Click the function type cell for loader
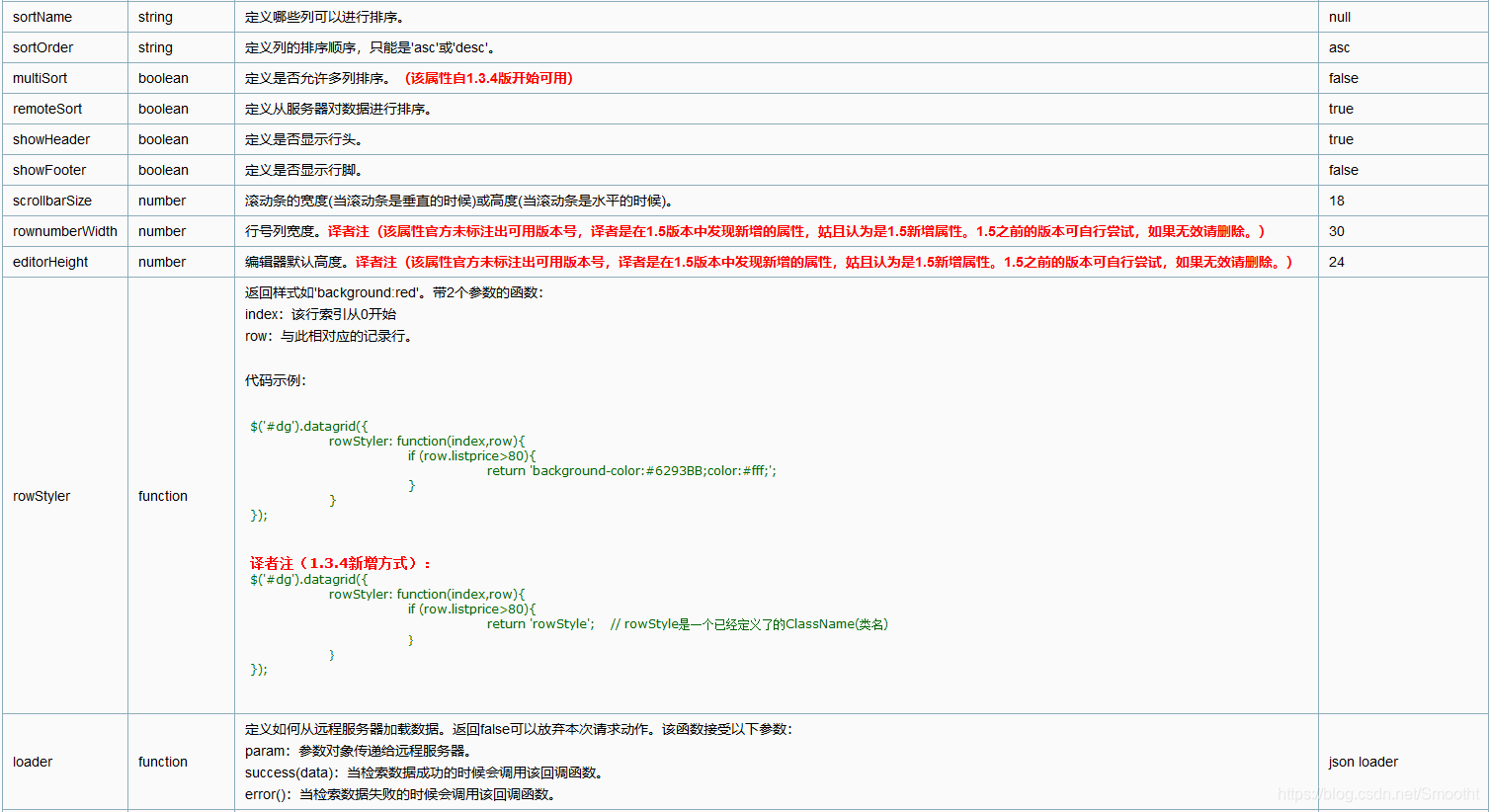 pyautogui.click(x=181, y=762)
